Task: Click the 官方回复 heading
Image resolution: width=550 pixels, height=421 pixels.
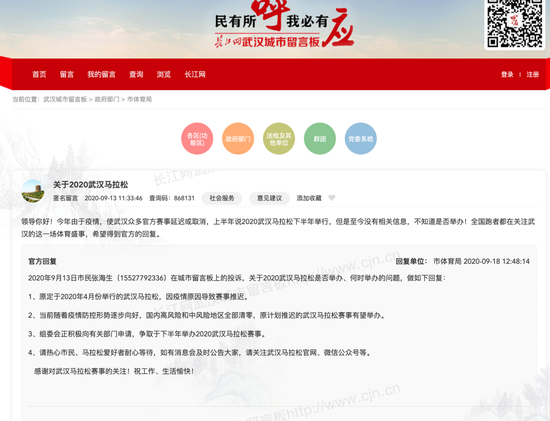Action: (42, 261)
